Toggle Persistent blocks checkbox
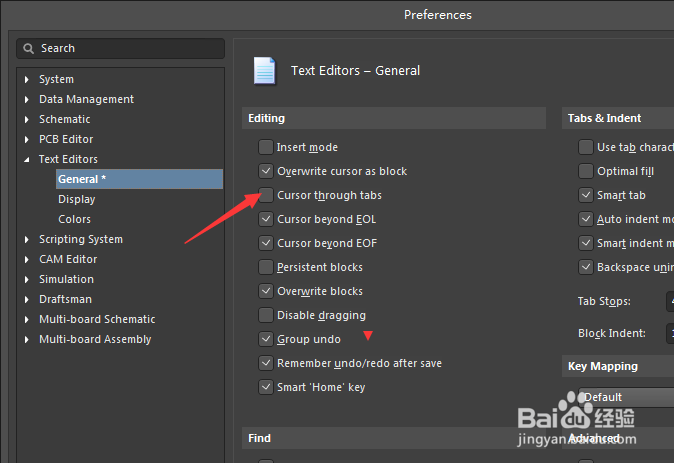 coord(266,267)
